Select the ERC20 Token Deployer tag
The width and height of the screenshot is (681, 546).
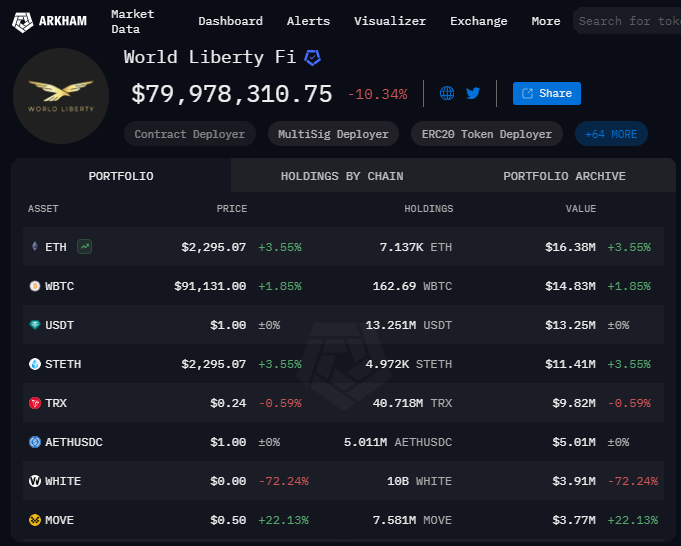(x=486, y=134)
